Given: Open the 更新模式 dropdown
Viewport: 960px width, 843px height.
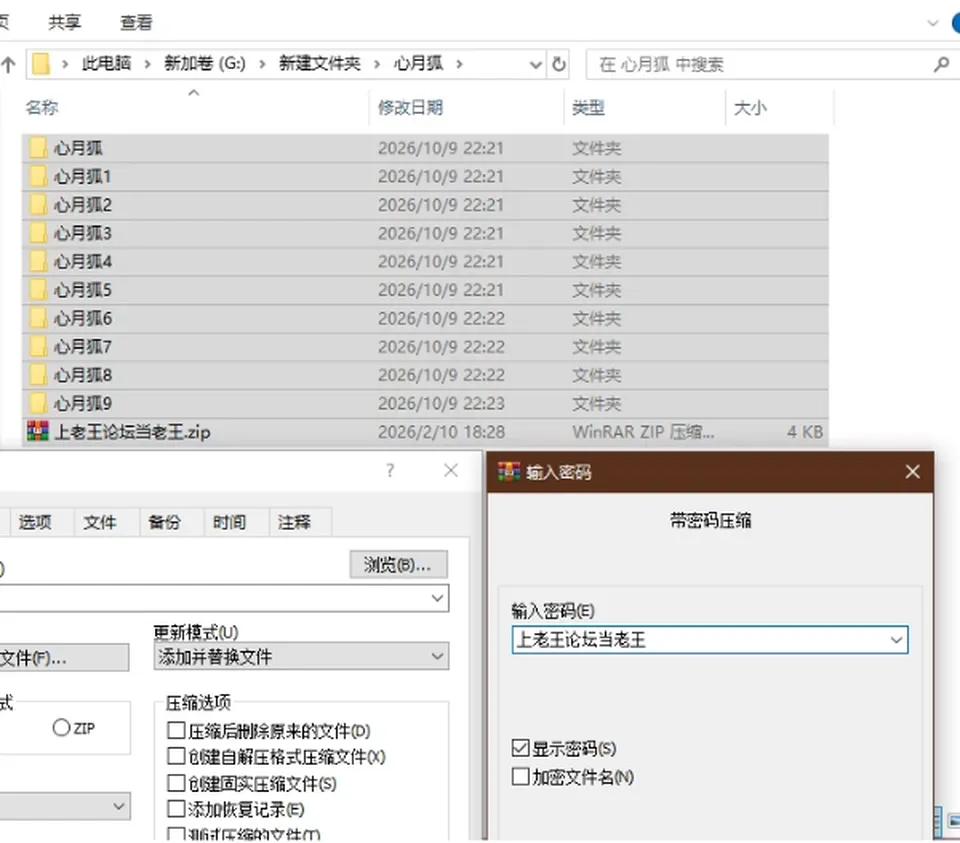Looking at the screenshot, I should pyautogui.click(x=301, y=656).
